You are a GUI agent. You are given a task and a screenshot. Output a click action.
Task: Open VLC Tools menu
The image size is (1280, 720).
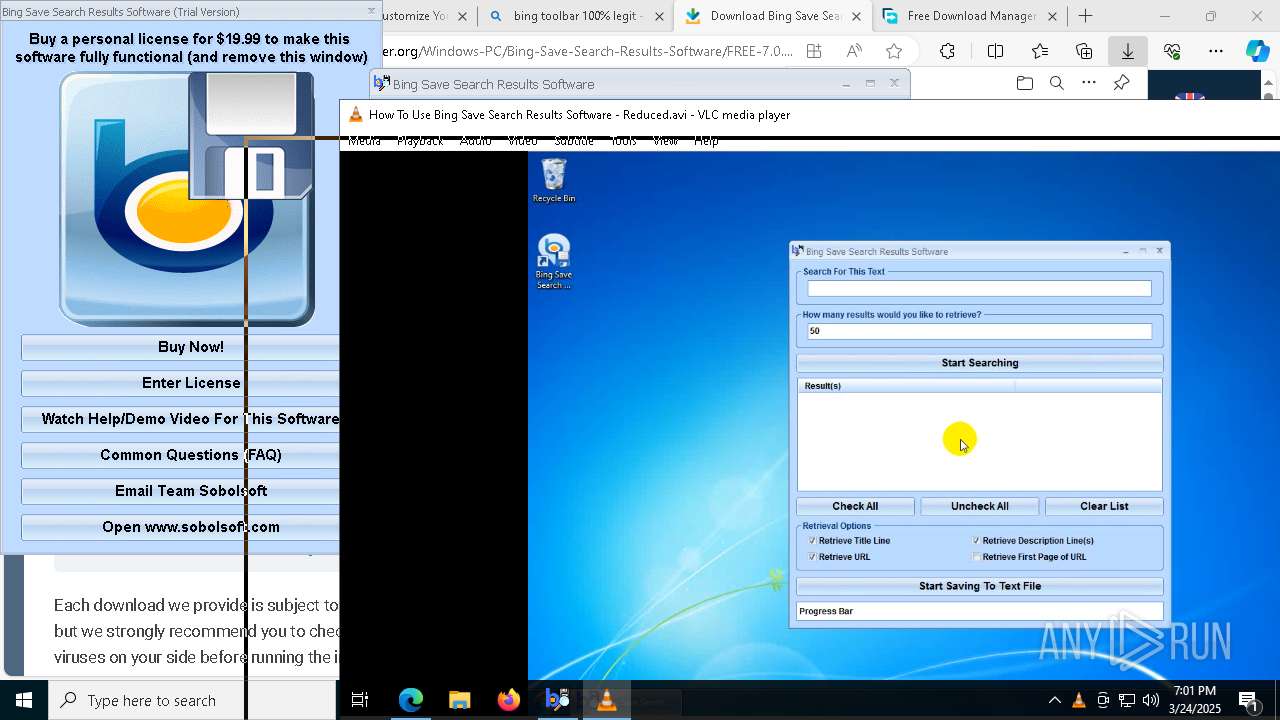[623, 141]
